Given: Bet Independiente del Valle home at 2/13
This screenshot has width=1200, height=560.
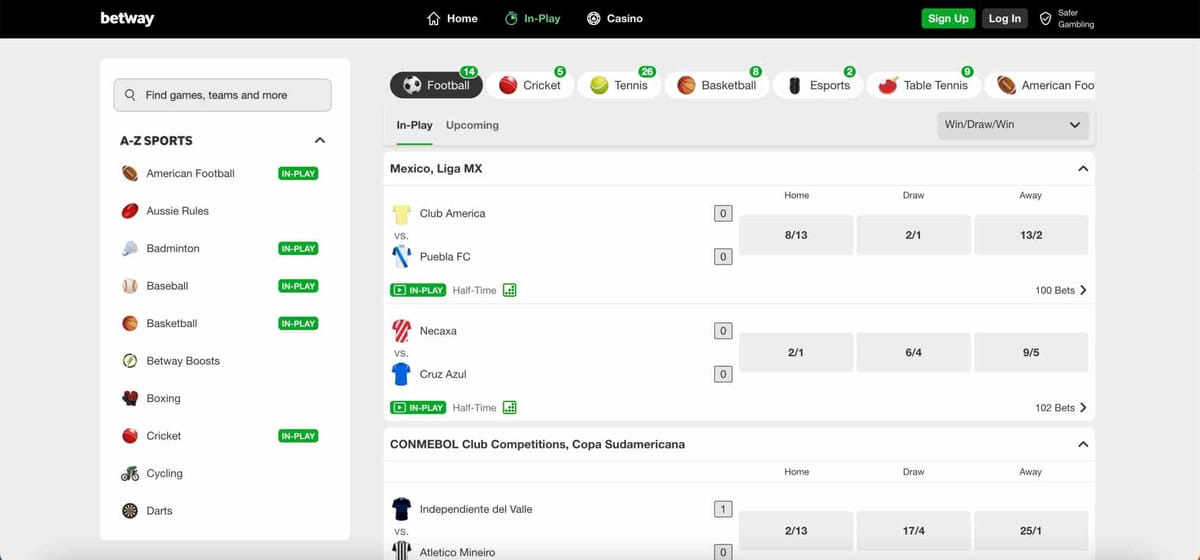Looking at the screenshot, I should pos(796,531).
